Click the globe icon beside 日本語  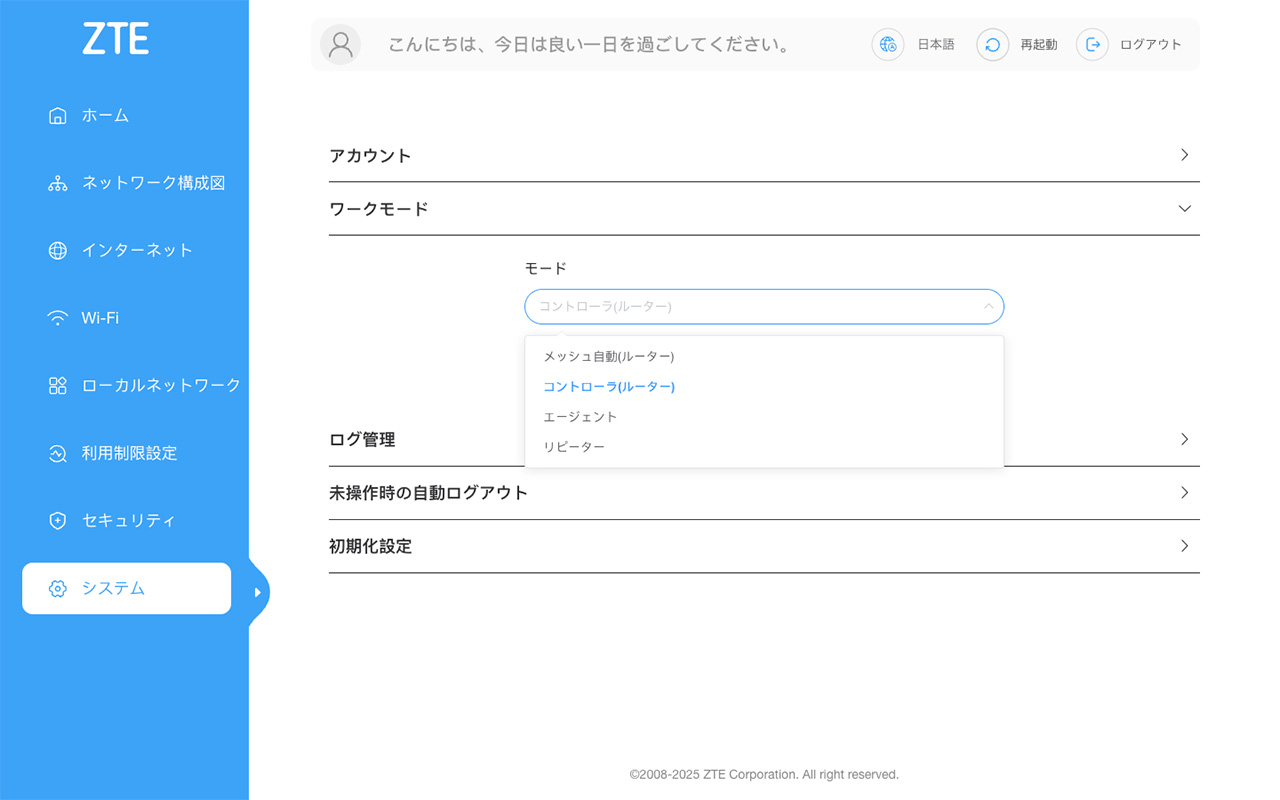coord(887,44)
